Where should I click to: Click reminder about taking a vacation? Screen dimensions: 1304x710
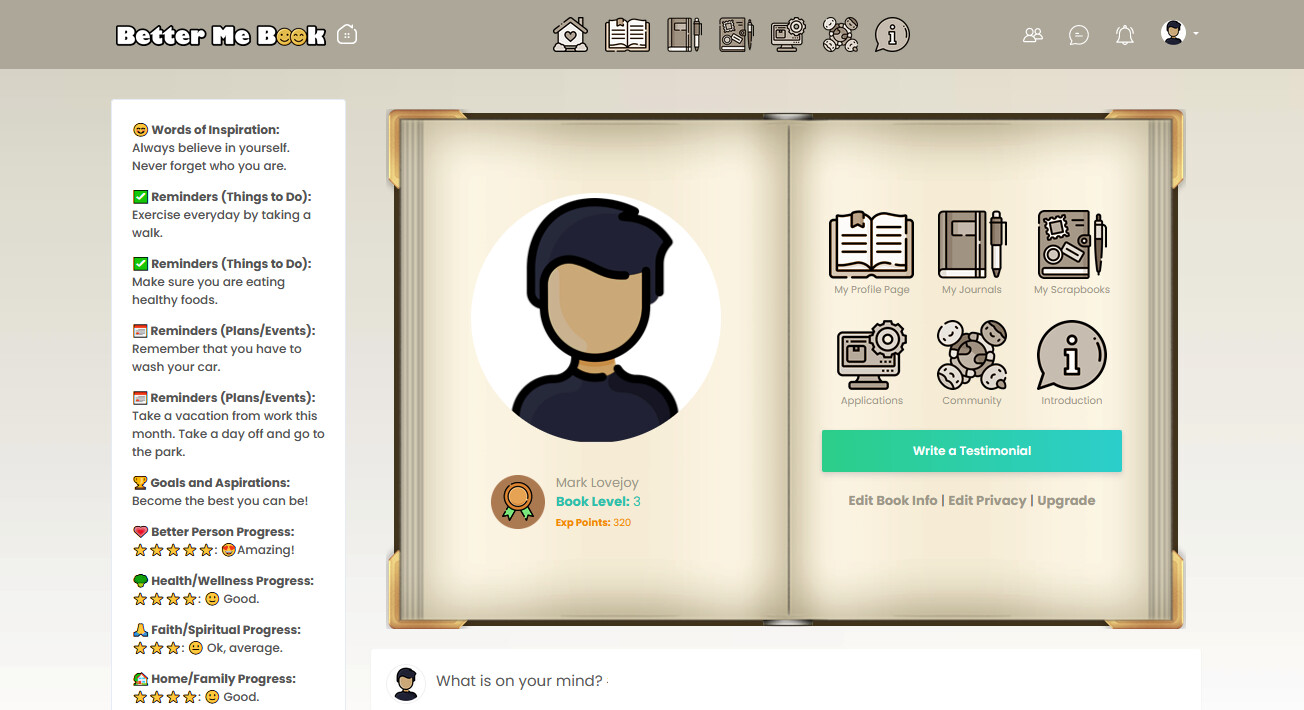click(x=228, y=434)
